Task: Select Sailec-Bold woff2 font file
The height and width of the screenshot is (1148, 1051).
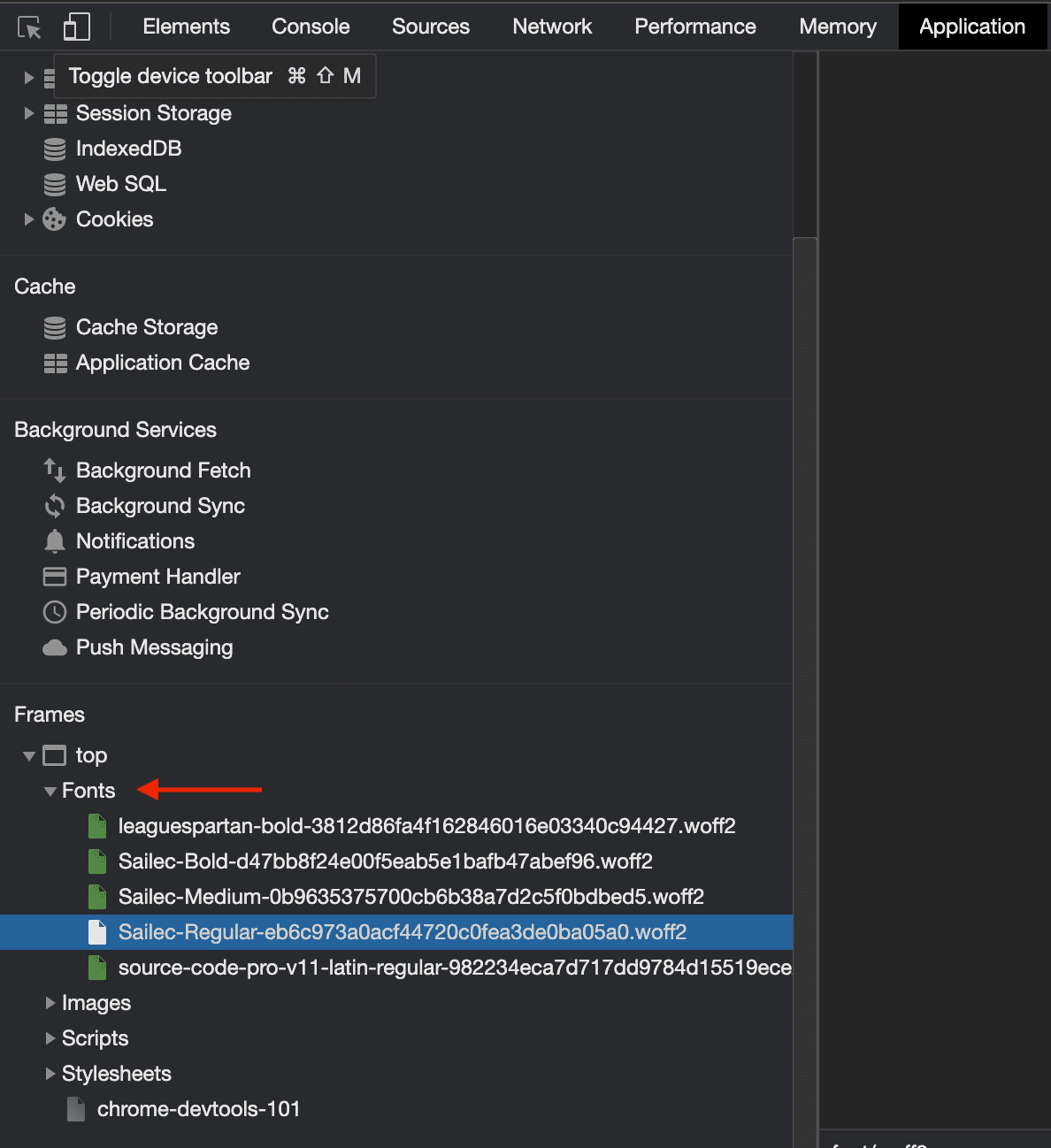Action: click(386, 861)
